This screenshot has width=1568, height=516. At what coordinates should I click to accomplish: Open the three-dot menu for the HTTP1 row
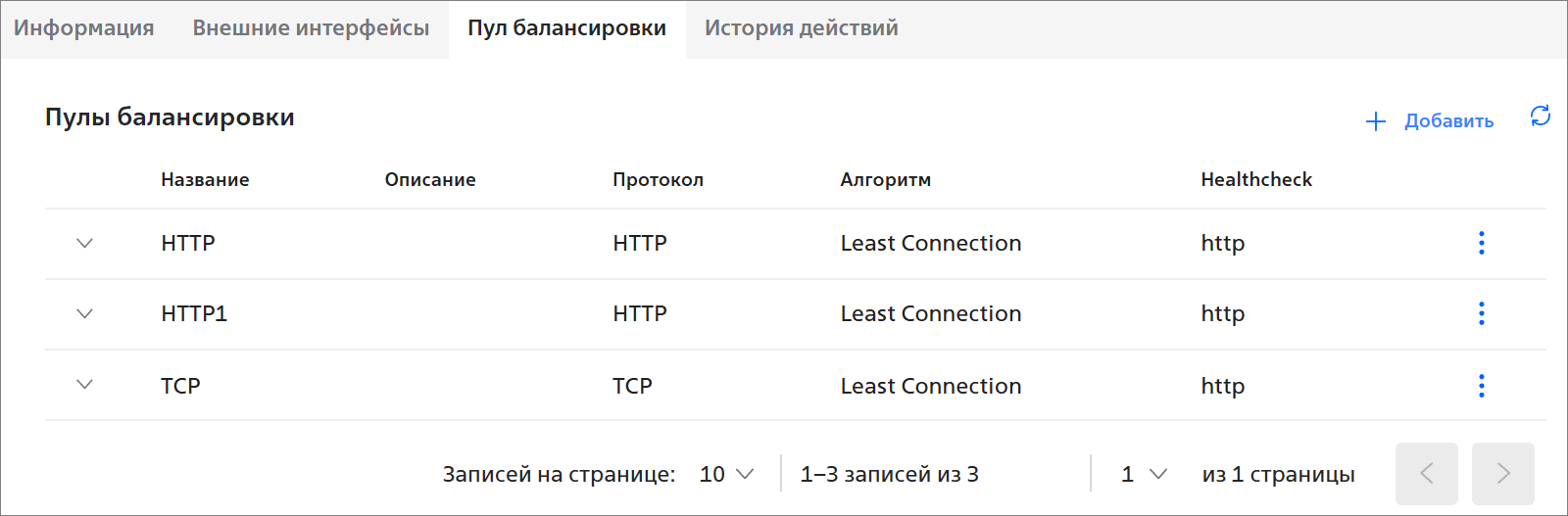tap(1481, 313)
